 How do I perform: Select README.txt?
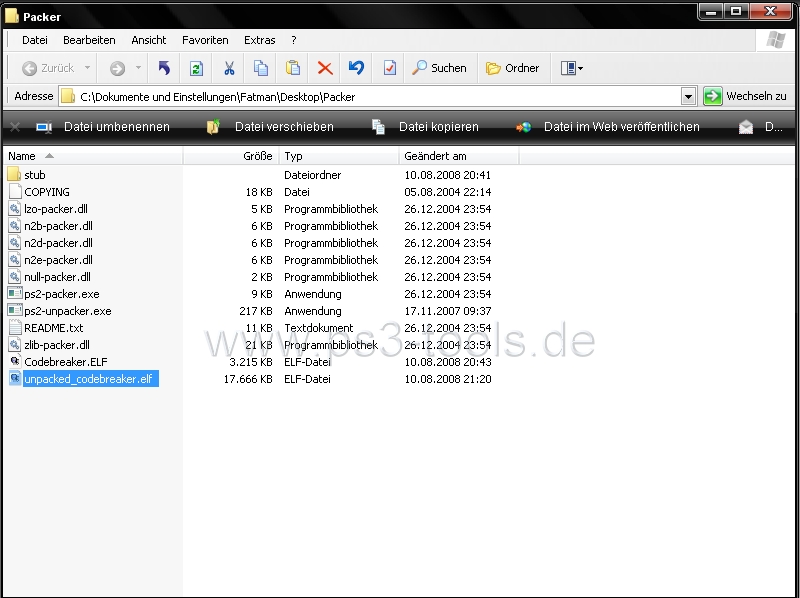pos(54,328)
